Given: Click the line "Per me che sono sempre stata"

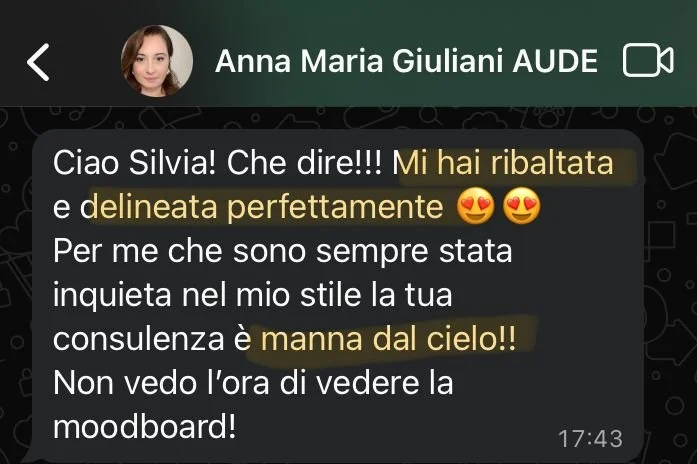Looking at the screenshot, I should pos(283,252).
